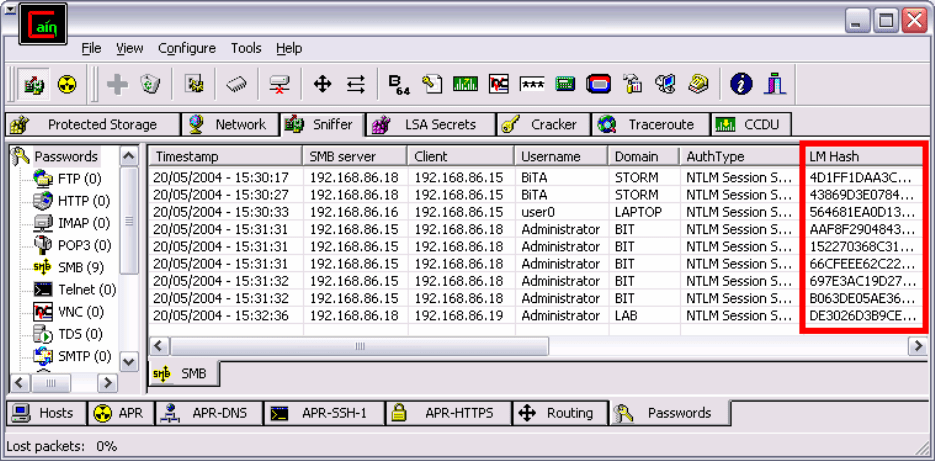This screenshot has width=935, height=461.
Task: Sort by the Domain column header
Action: coord(644,156)
